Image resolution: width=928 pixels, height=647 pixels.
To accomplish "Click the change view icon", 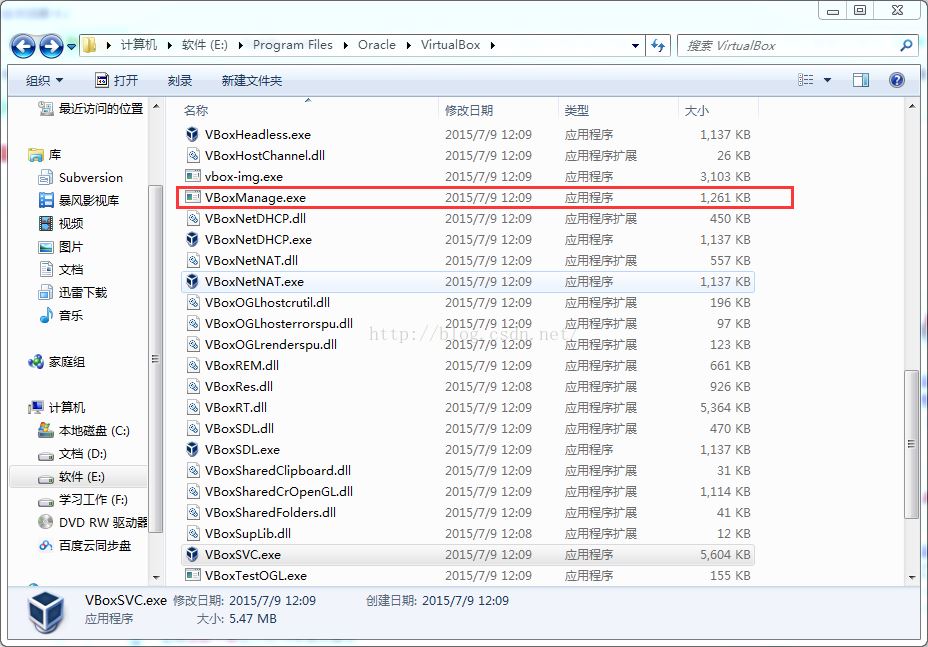I will tap(805, 80).
